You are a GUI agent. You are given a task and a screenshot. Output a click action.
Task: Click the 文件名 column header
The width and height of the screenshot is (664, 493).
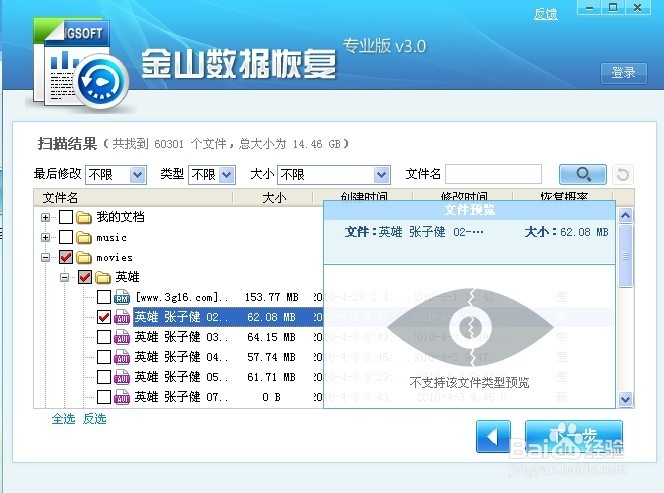click(x=133, y=197)
